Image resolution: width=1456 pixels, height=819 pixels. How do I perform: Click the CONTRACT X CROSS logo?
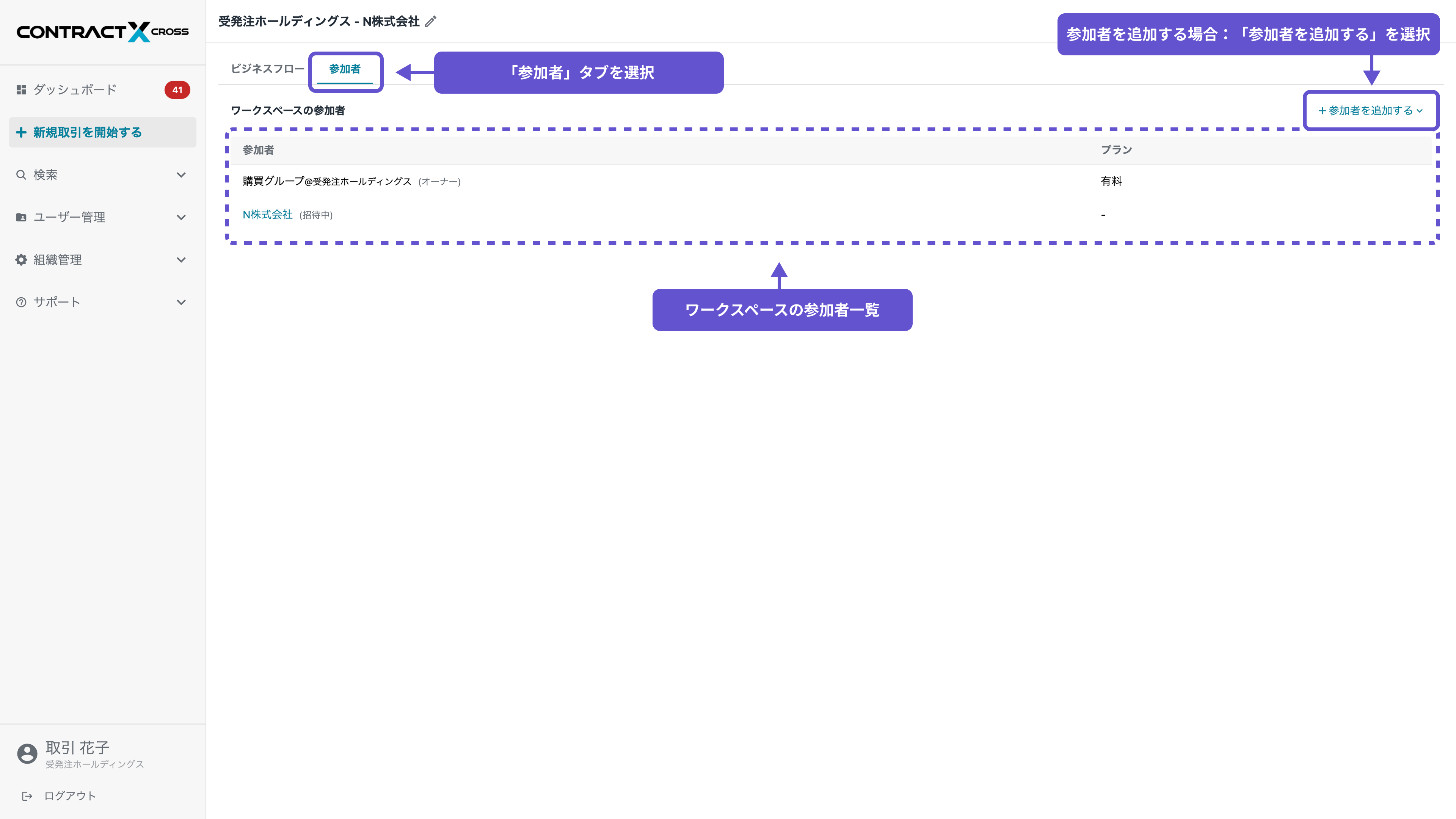click(x=102, y=31)
